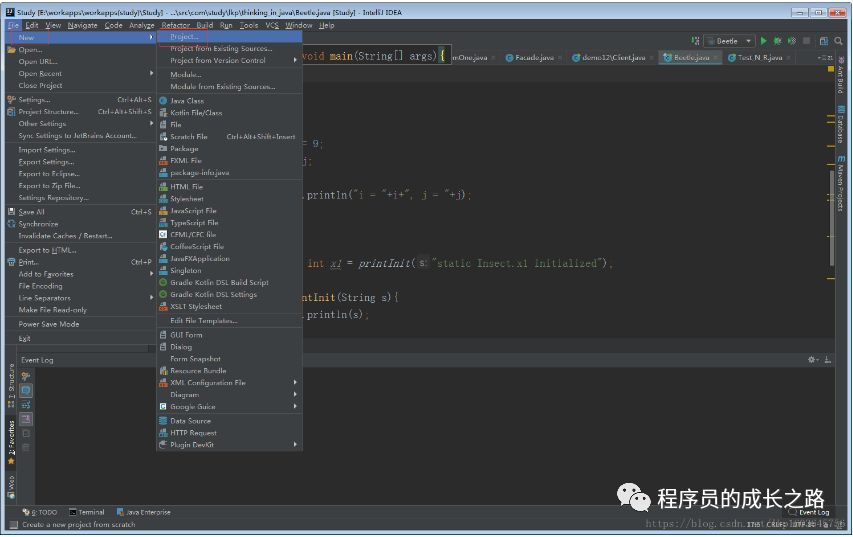Screen dimensions: 853x537
Task: Select Resource Bundle entry
Action: pos(229,371)
